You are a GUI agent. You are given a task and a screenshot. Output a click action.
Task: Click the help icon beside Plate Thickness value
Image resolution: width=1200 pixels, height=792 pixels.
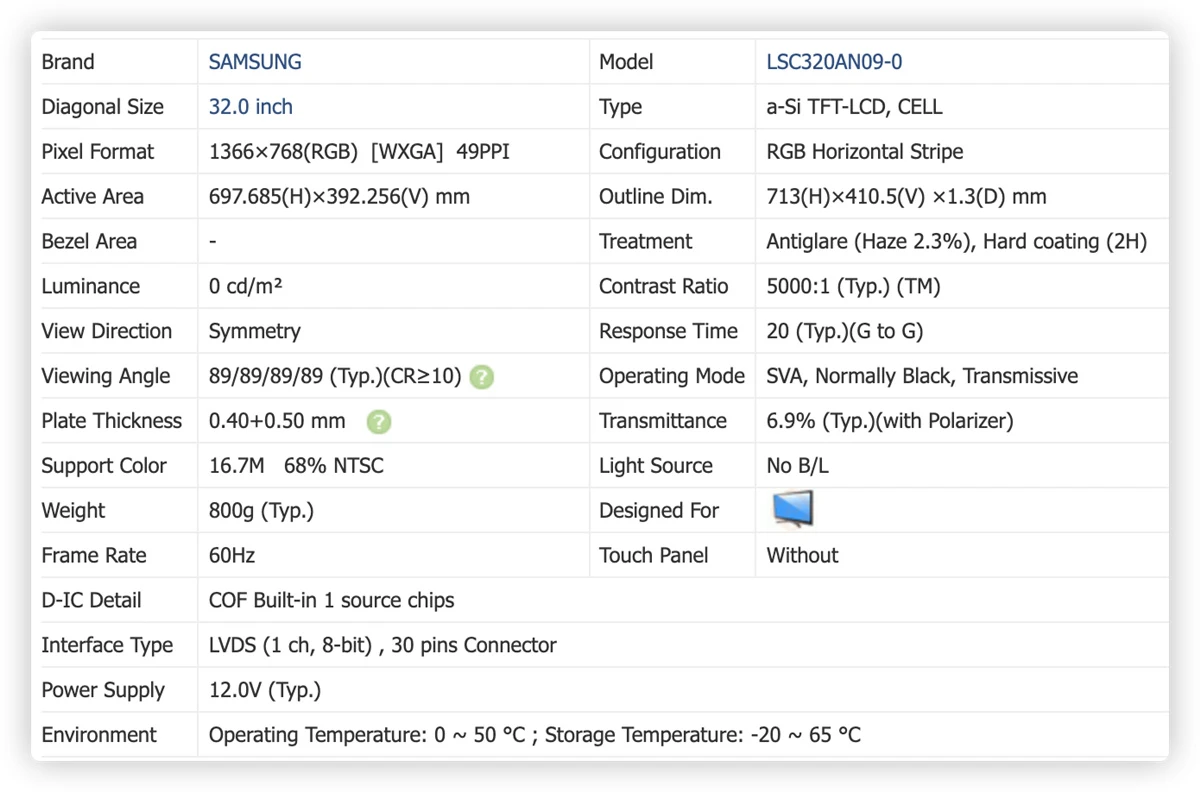(x=379, y=422)
